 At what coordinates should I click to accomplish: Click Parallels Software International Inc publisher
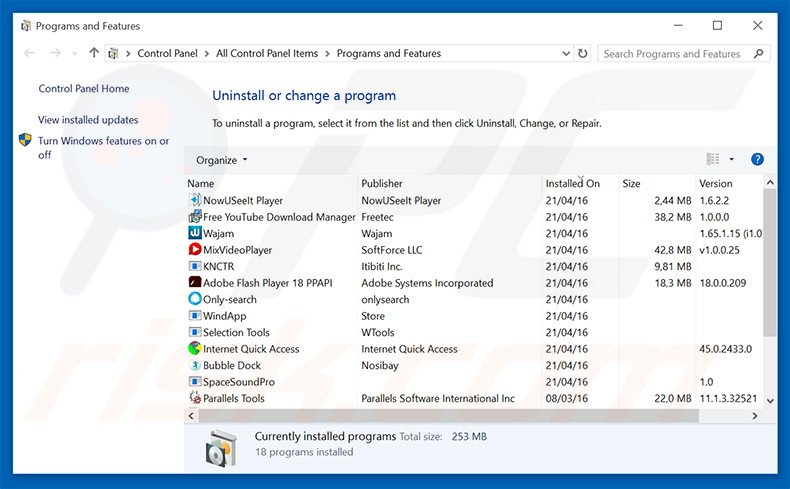pyautogui.click(x=438, y=398)
